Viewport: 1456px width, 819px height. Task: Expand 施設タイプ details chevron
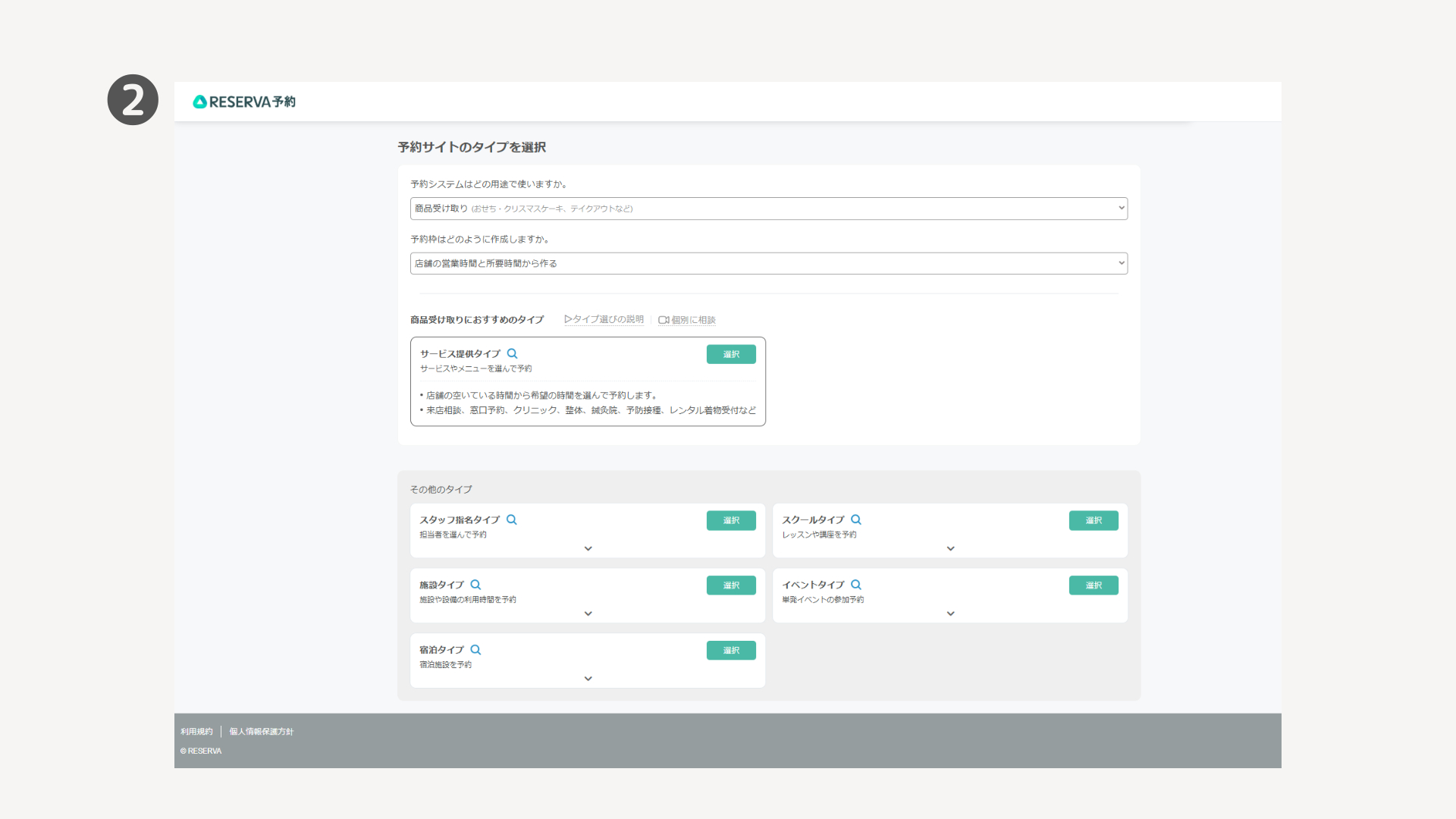click(588, 613)
